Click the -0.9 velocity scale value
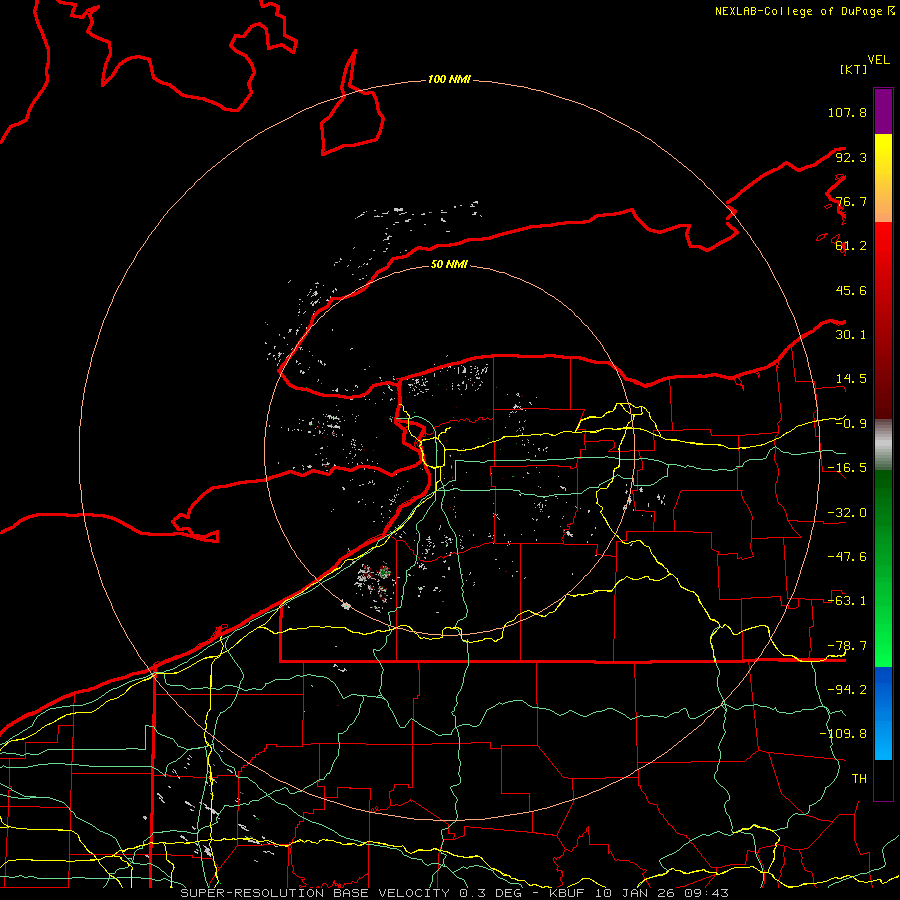Screen dimensions: 900x900 (851, 424)
